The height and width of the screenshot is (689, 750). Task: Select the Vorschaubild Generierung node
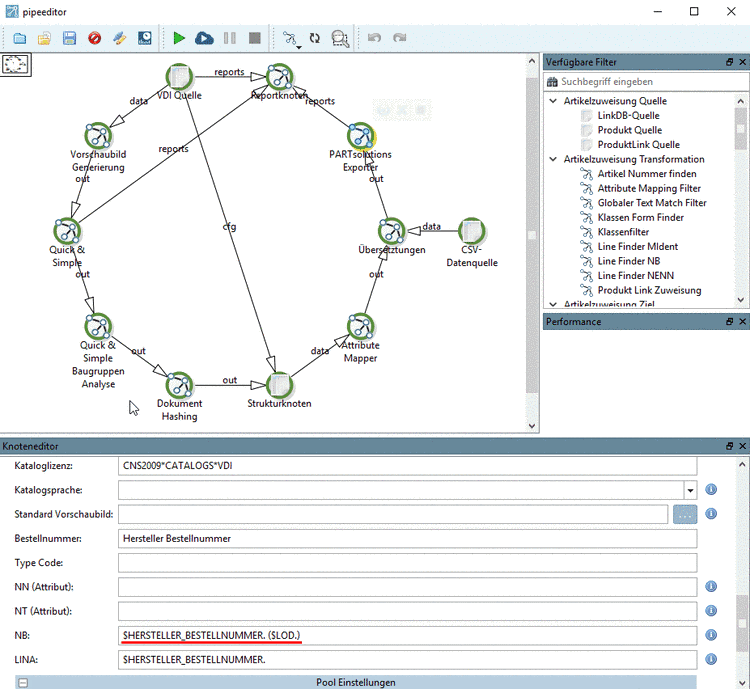(x=98, y=136)
